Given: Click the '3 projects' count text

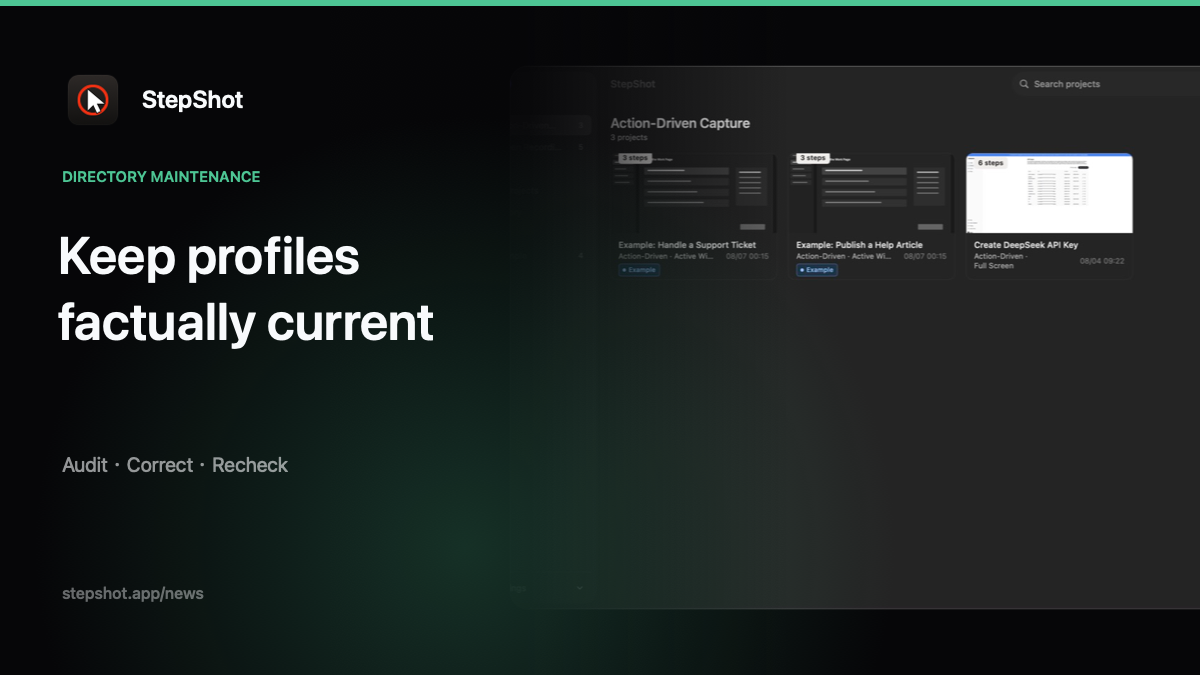Looking at the screenshot, I should pyautogui.click(x=629, y=138).
